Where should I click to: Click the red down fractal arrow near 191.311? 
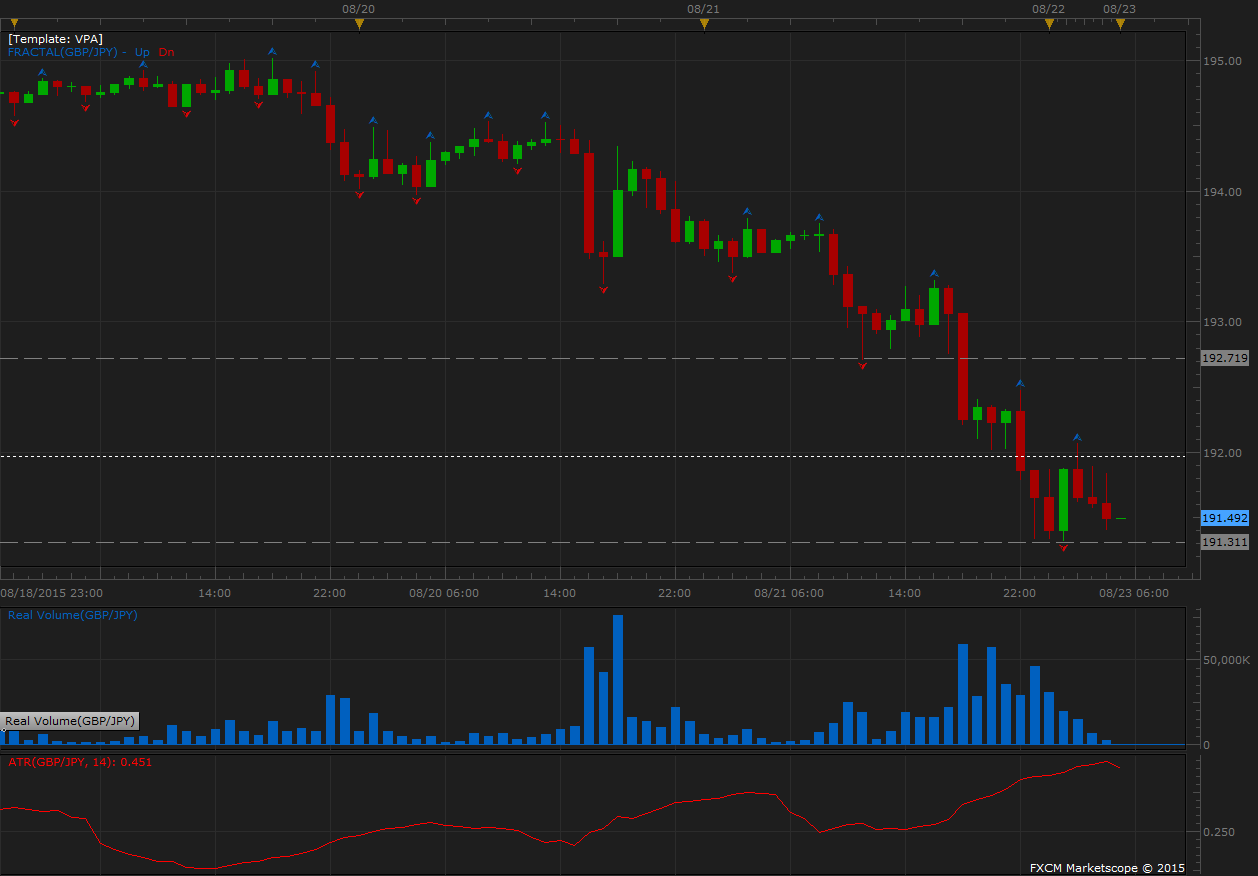click(1063, 548)
